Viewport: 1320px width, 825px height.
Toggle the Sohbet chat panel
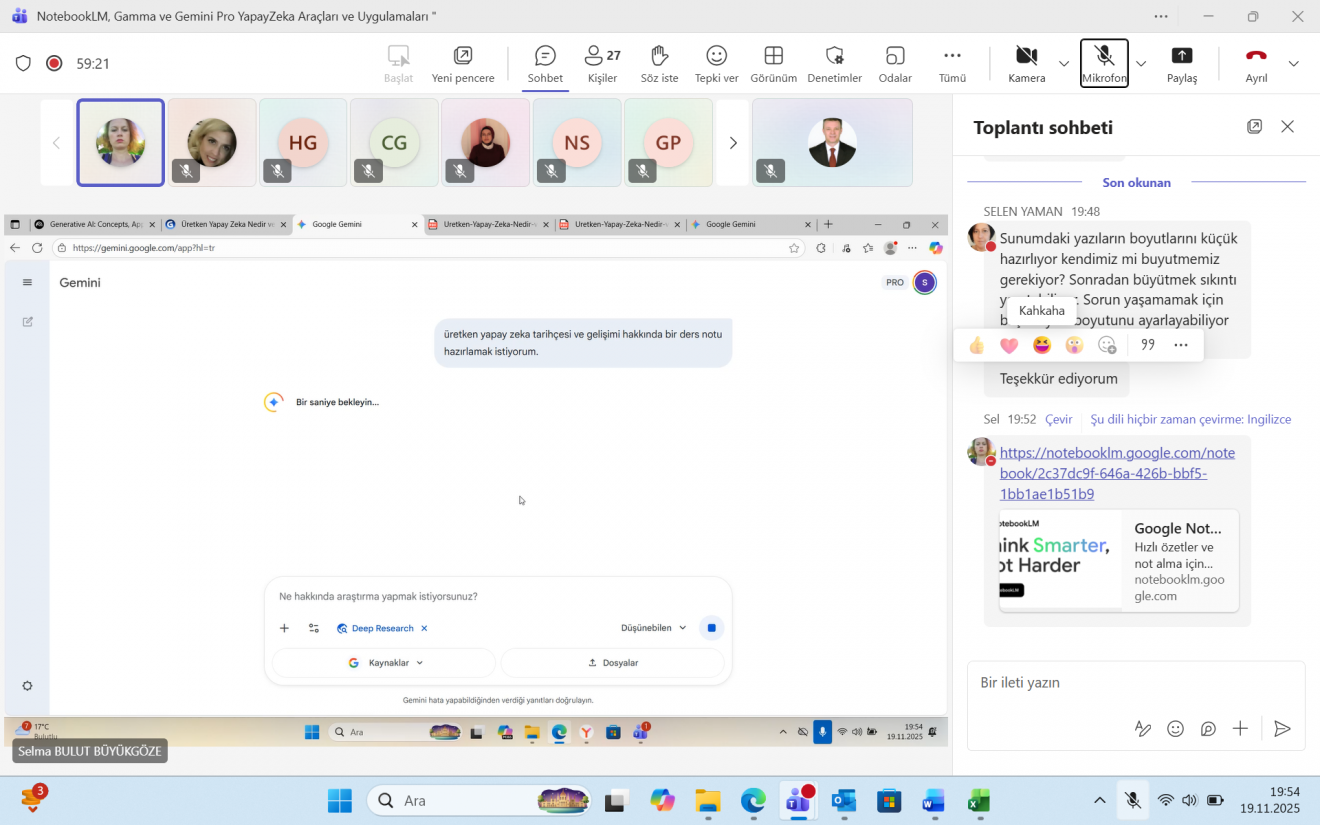click(545, 56)
